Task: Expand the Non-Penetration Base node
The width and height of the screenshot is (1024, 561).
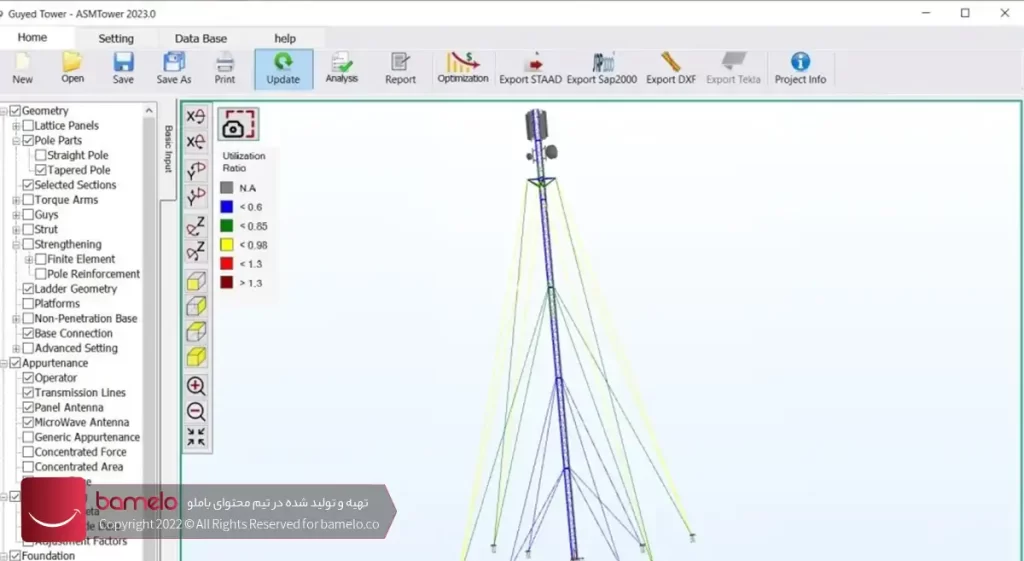Action: click(16, 319)
